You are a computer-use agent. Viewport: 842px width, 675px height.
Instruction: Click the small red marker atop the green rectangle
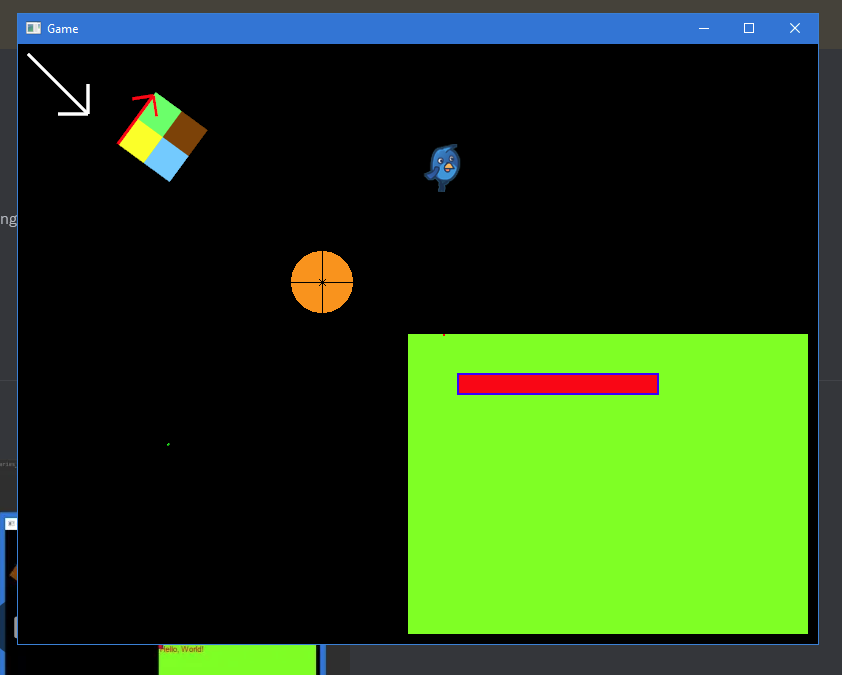click(444, 334)
